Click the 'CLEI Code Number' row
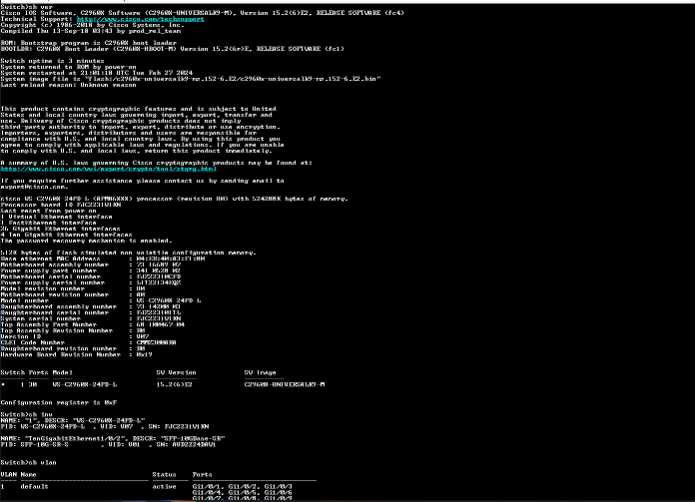695x502 pixels. tap(89, 342)
